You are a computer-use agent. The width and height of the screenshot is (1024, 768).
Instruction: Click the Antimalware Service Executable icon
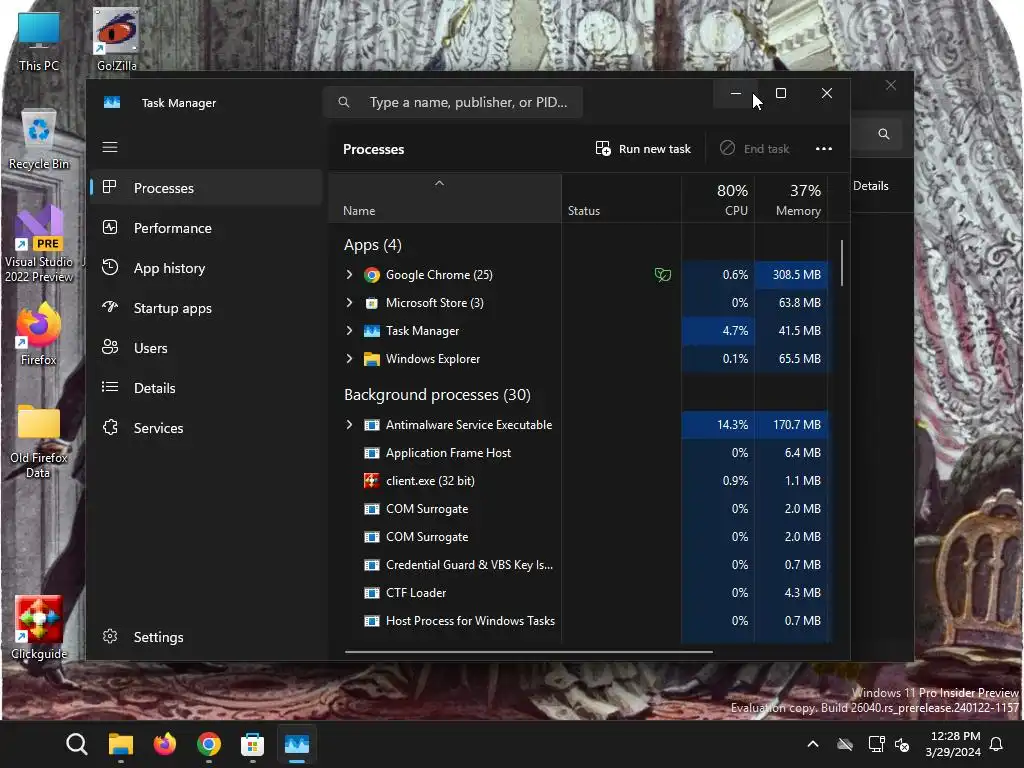[372, 425]
